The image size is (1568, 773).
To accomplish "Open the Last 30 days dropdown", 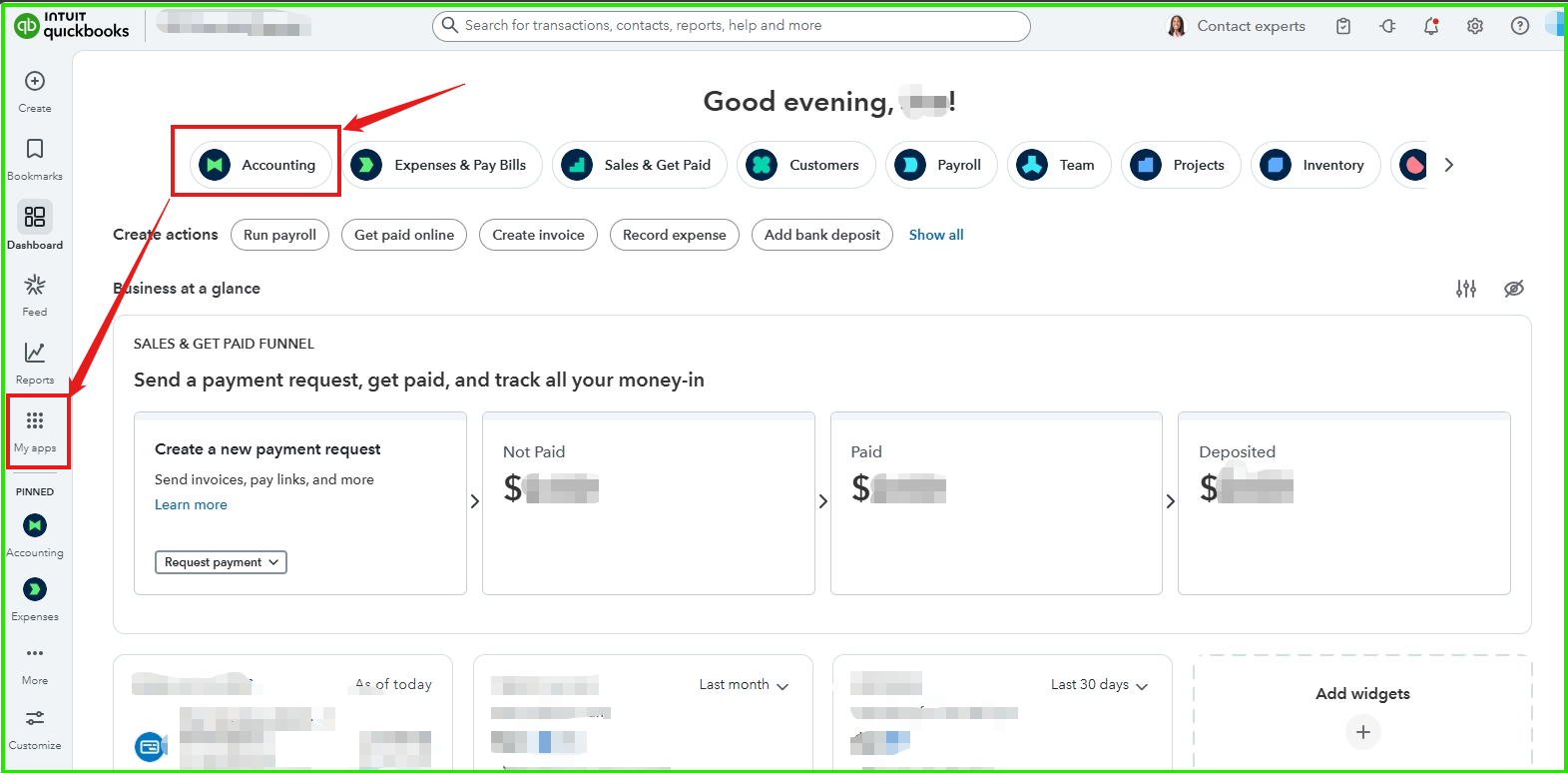I will (1099, 685).
